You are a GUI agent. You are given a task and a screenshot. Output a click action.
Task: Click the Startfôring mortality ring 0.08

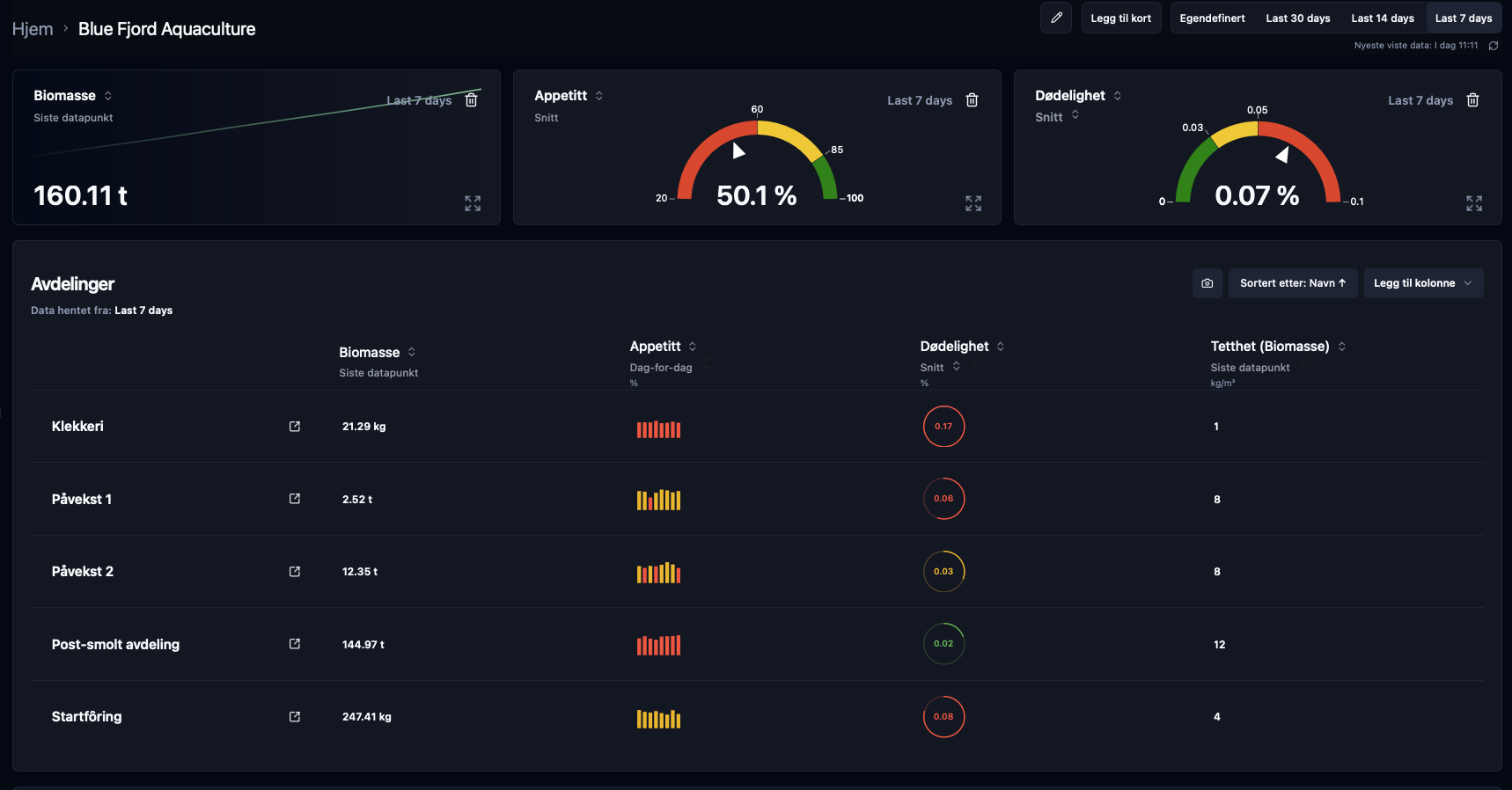[x=943, y=717]
